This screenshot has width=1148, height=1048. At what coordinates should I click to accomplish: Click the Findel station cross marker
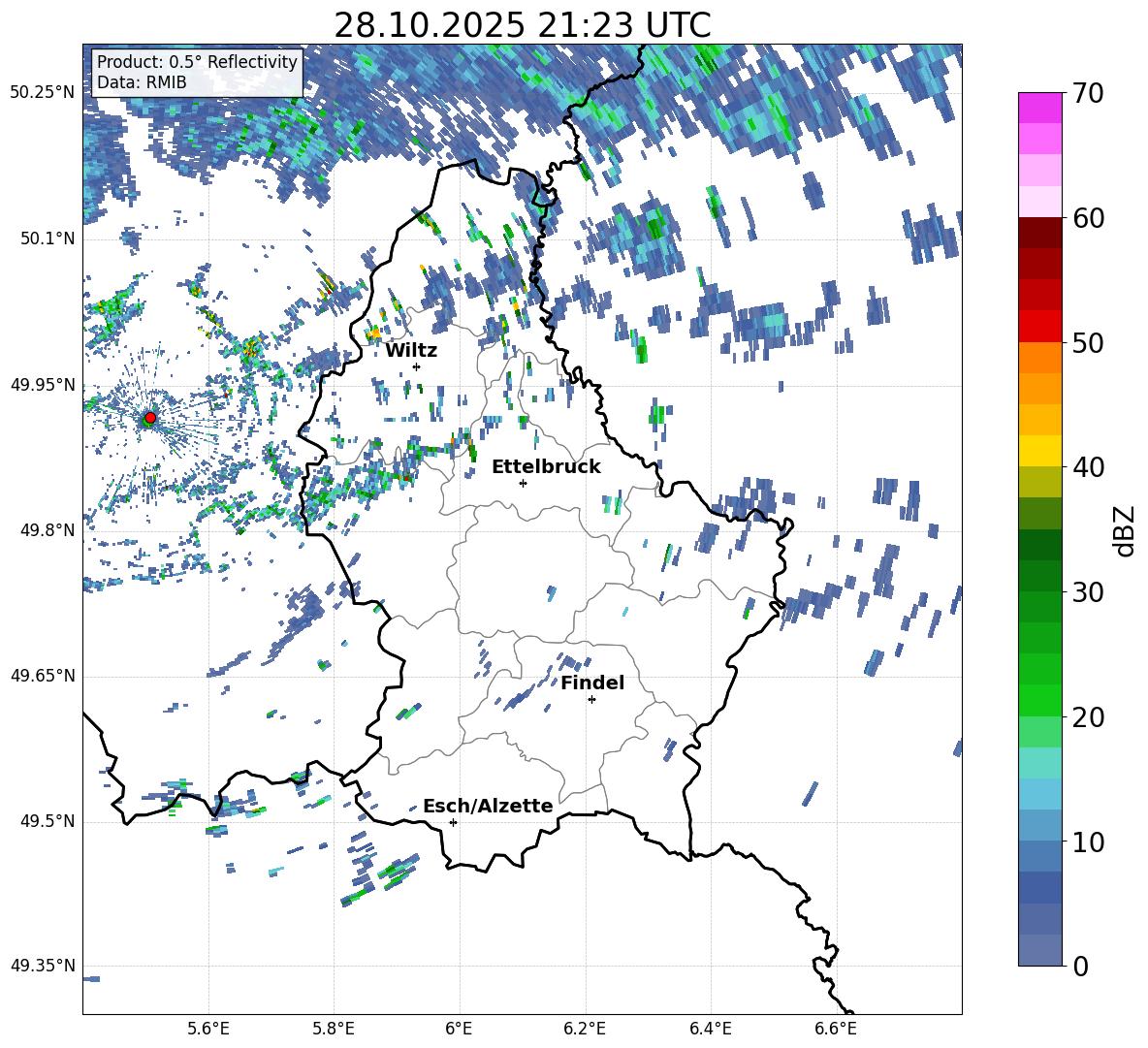591,700
